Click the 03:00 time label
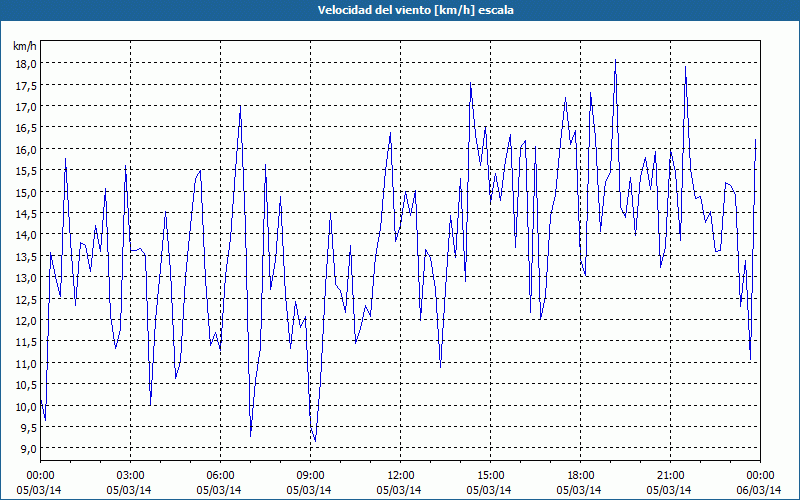800x500 pixels. (x=130, y=476)
